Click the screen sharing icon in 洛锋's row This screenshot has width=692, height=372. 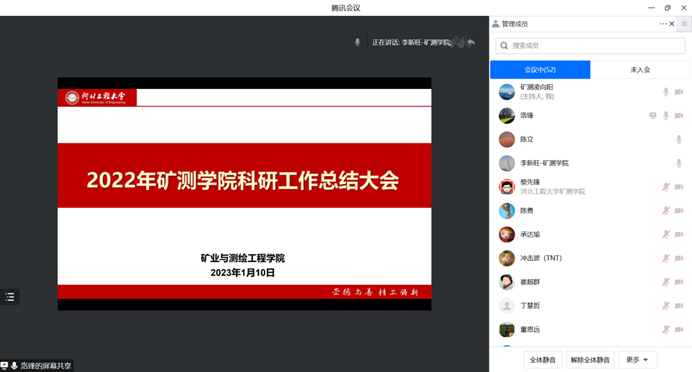click(x=653, y=116)
